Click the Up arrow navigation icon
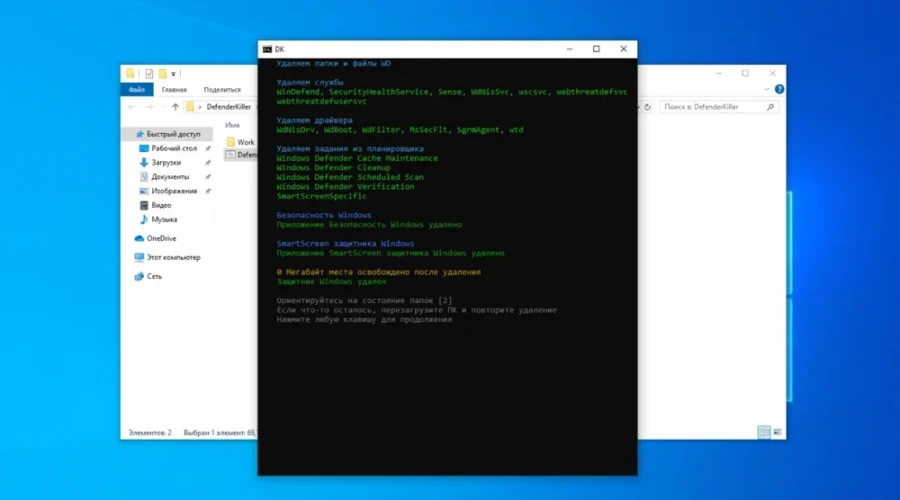 click(175, 106)
